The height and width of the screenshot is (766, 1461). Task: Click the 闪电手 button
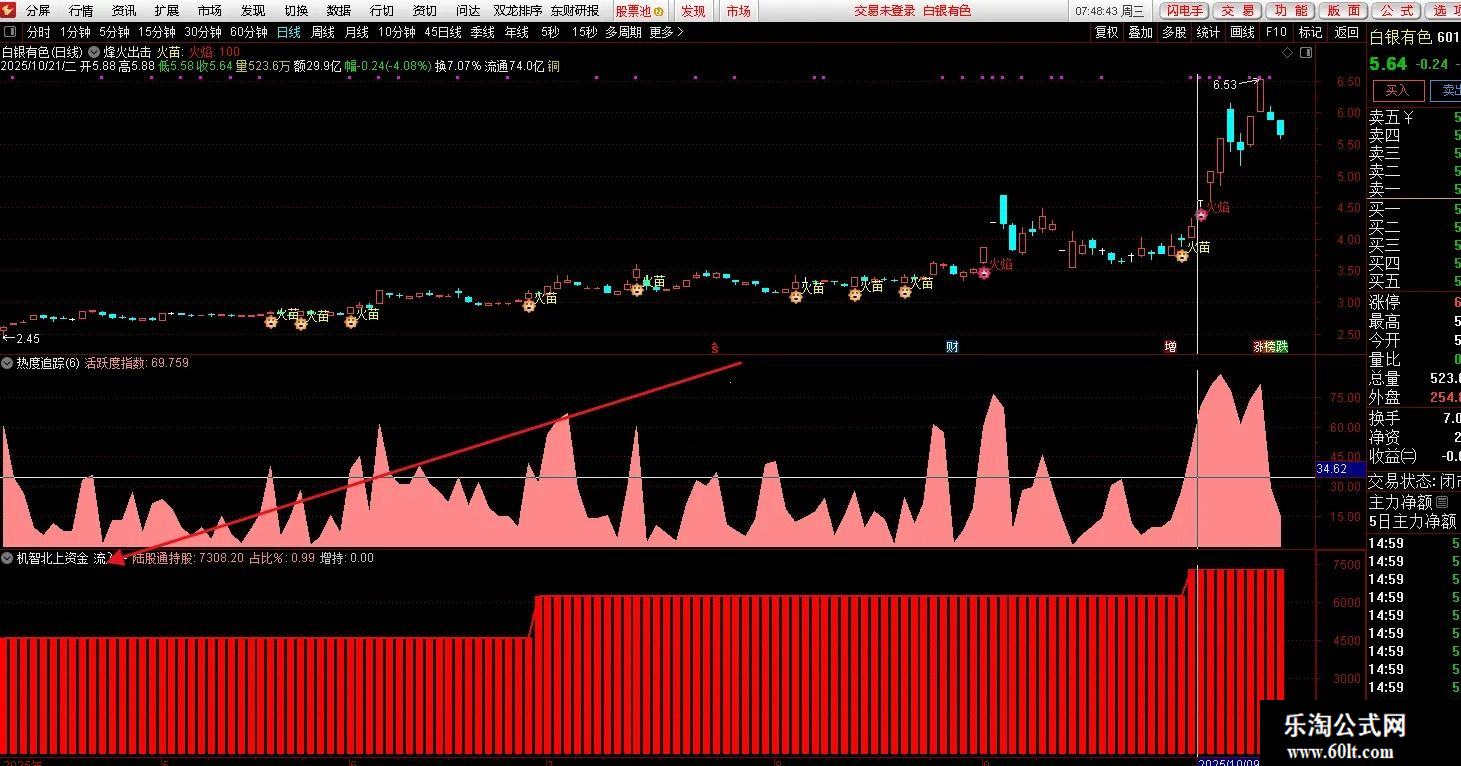pyautogui.click(x=1185, y=11)
